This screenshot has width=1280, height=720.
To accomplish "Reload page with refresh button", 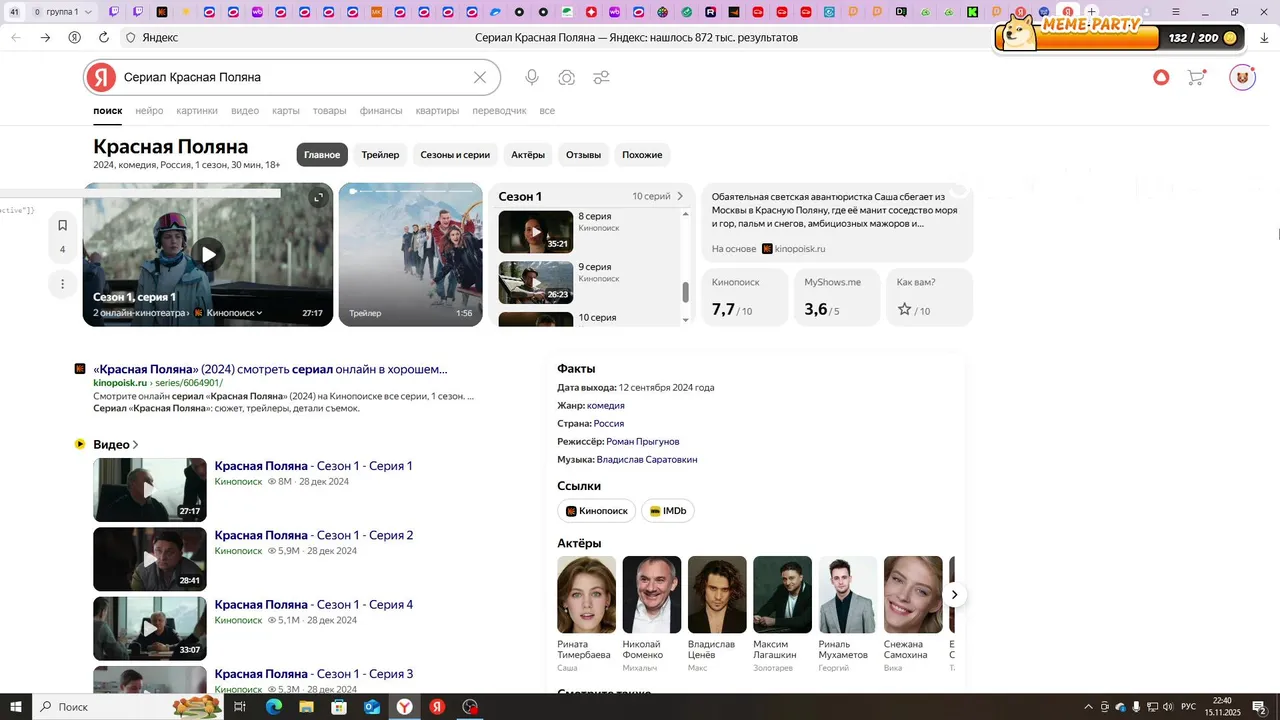I will [104, 37].
